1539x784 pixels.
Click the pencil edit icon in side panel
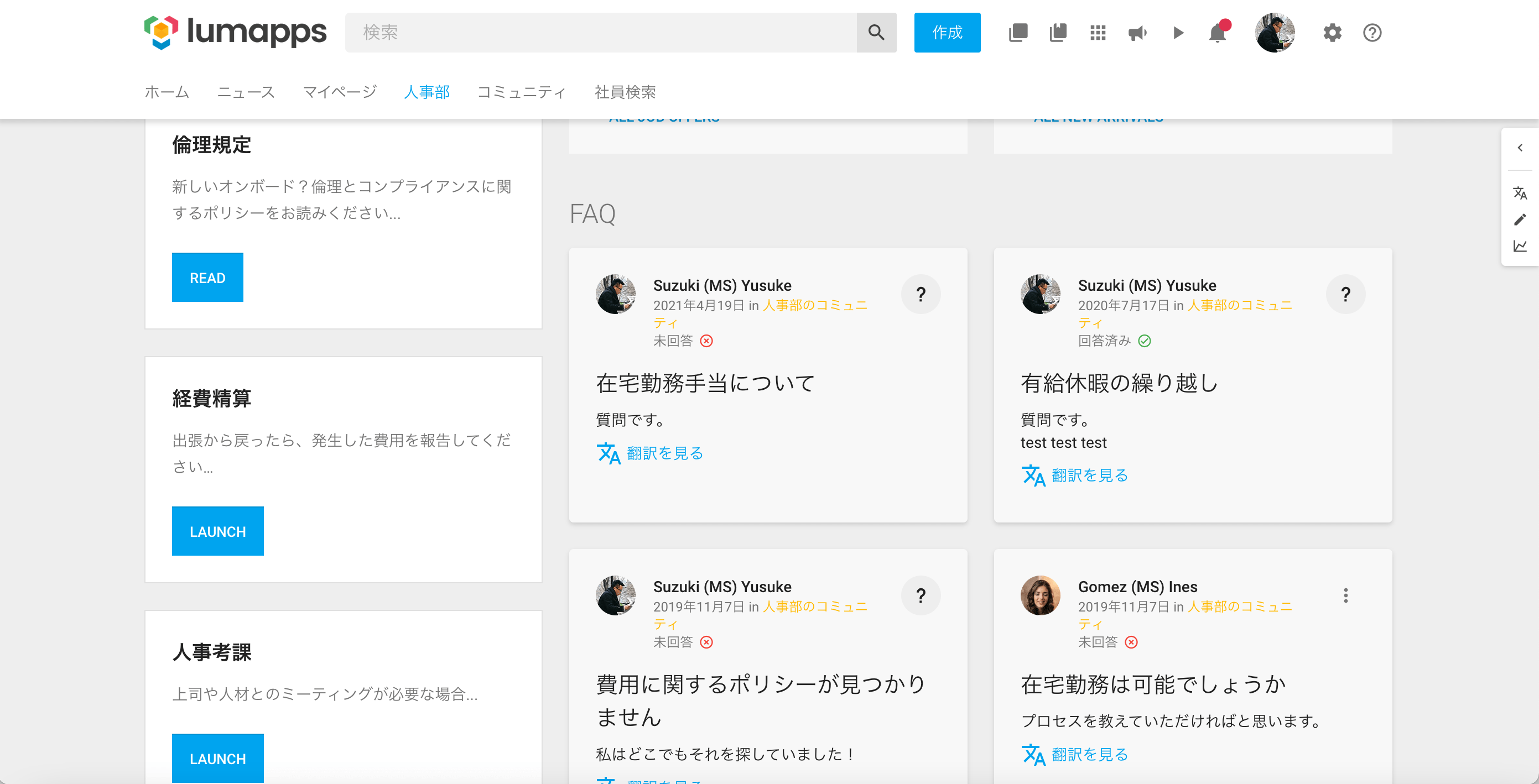1519,219
